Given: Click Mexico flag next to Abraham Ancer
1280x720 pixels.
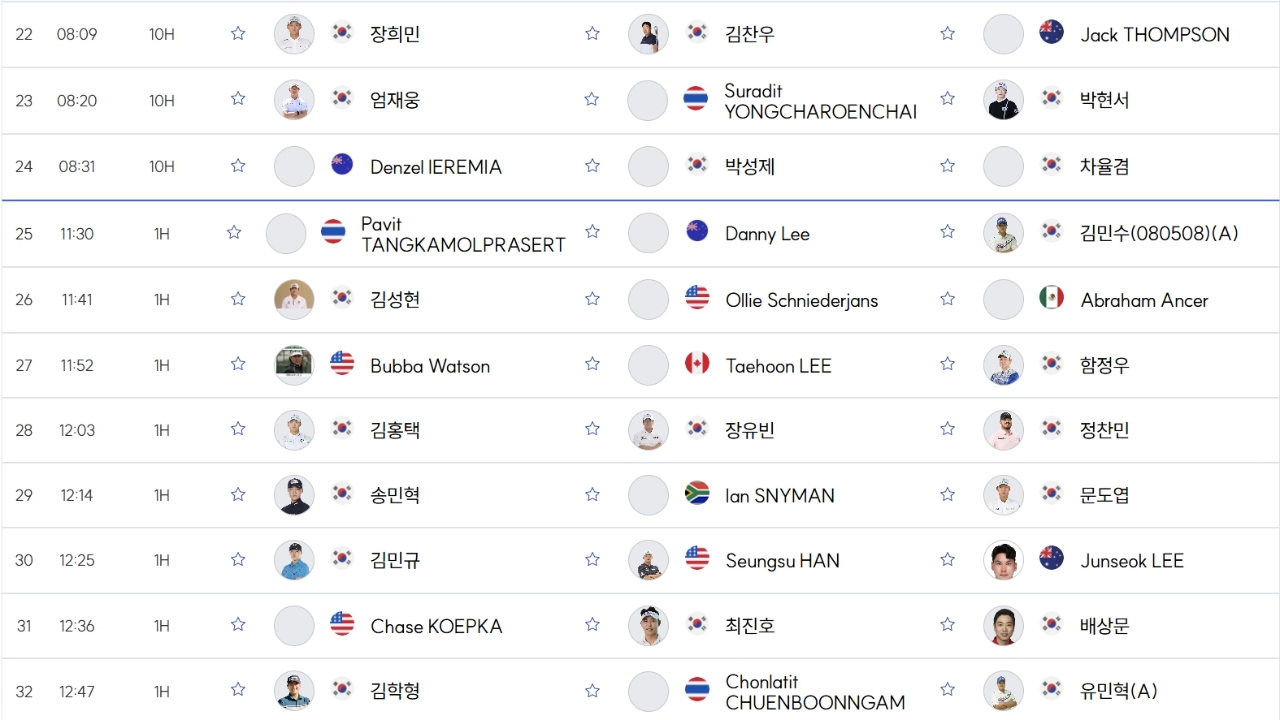Looking at the screenshot, I should pyautogui.click(x=1051, y=298).
